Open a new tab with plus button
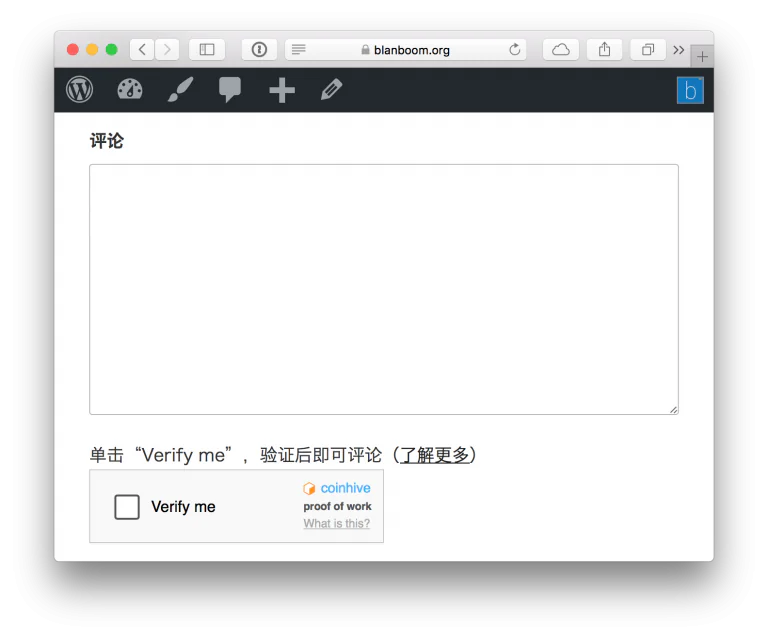Screen dimensions: 768x639 [702, 57]
